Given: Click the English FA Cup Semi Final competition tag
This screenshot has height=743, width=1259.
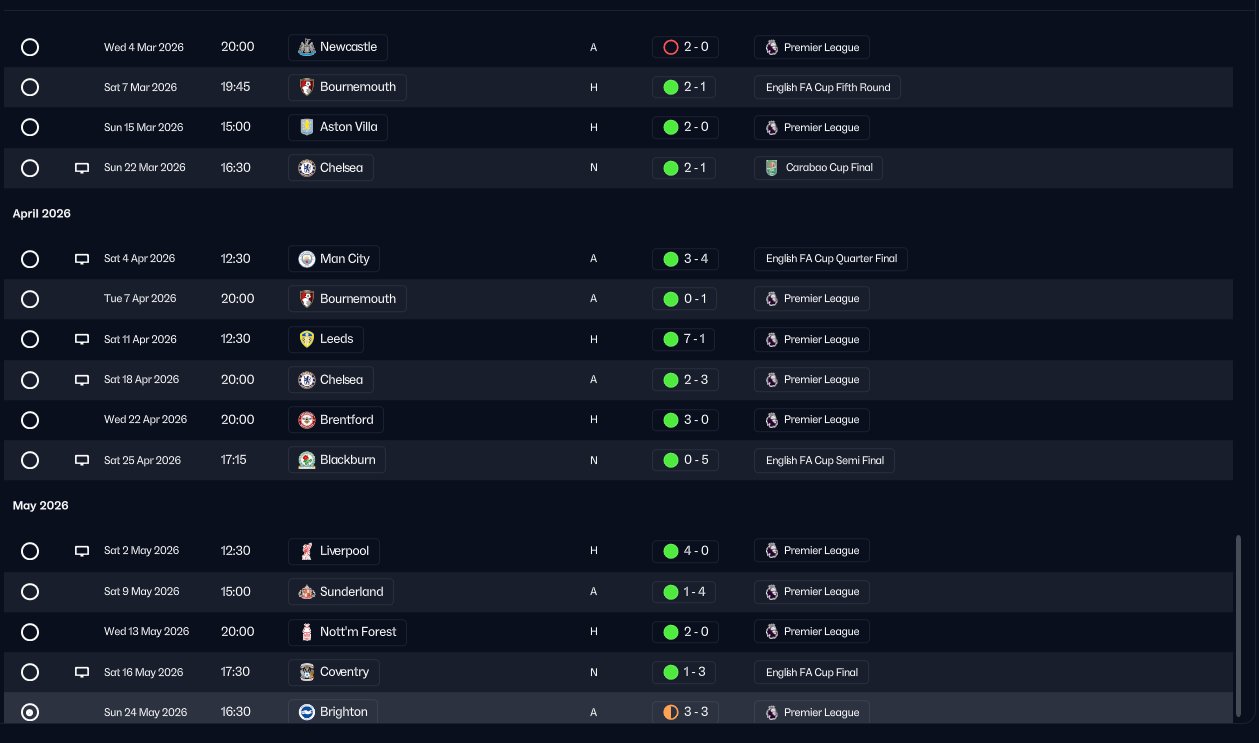Looking at the screenshot, I should (x=824, y=460).
